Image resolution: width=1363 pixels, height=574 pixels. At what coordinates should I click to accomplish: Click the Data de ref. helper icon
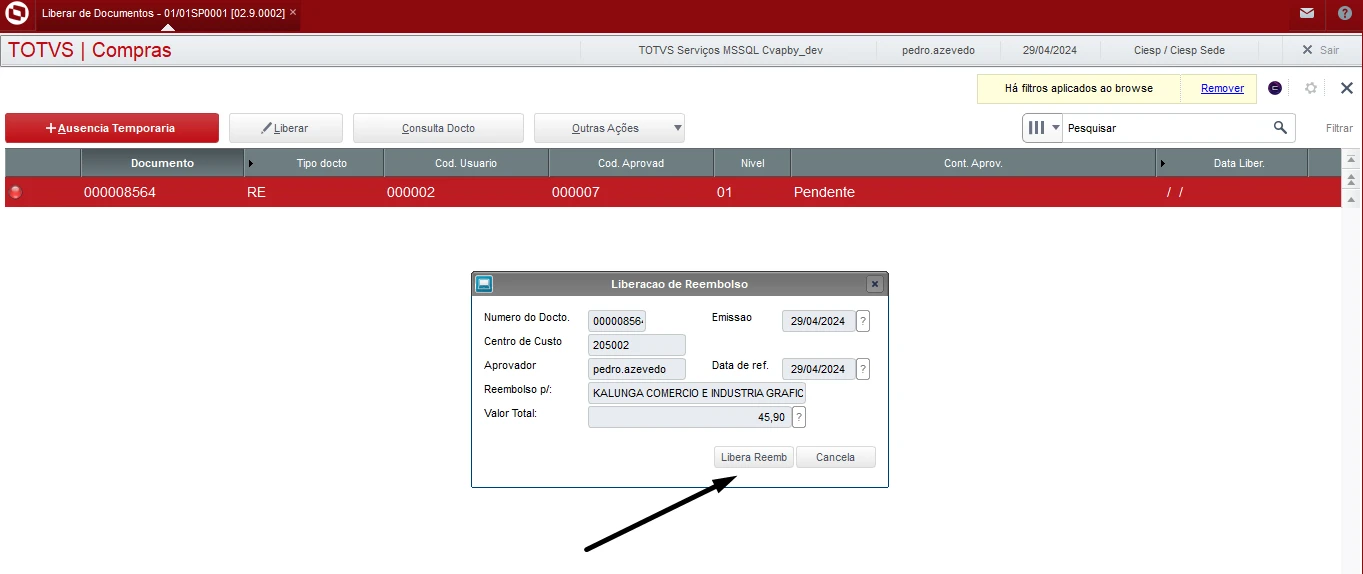[863, 369]
